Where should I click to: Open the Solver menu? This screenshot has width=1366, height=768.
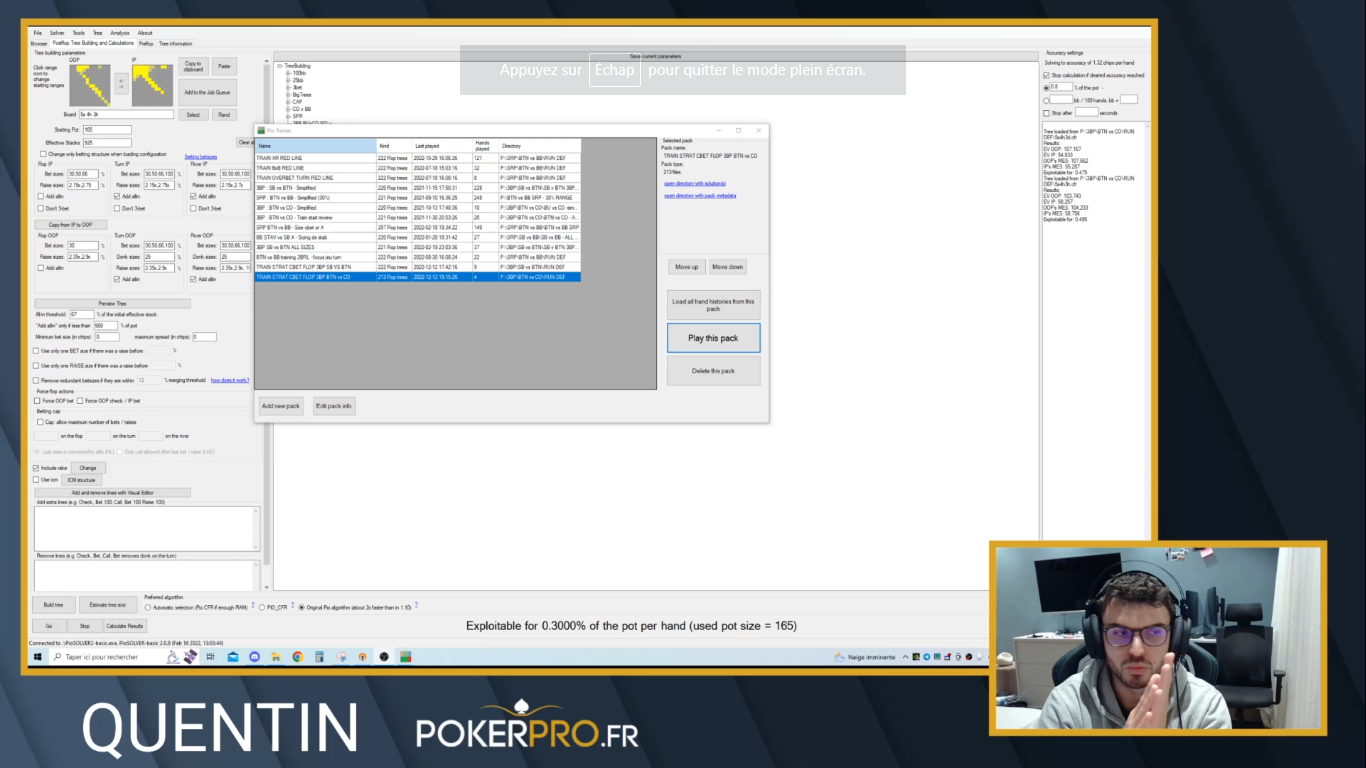pyautogui.click(x=57, y=33)
